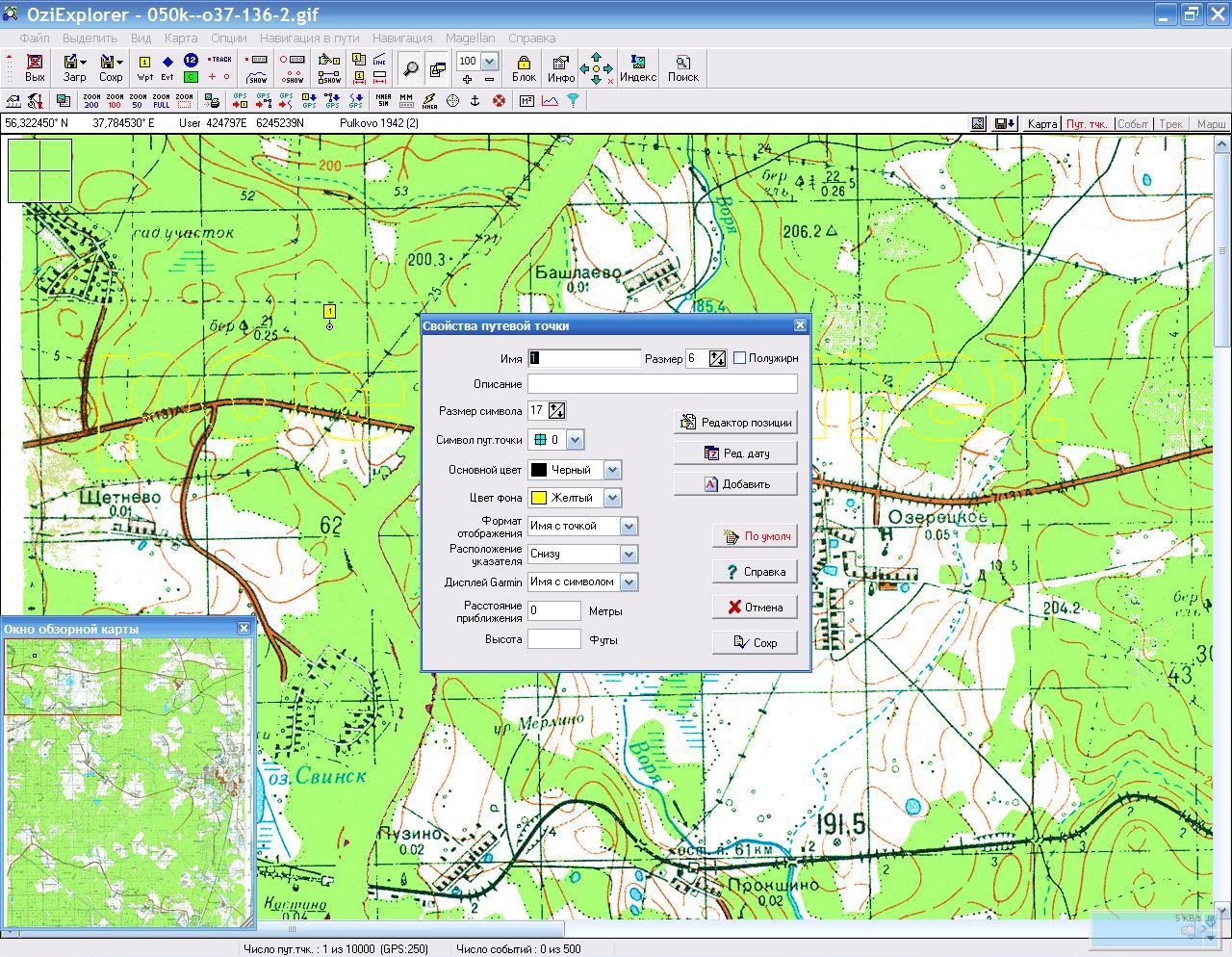
Task: Open the Поиск search icon
Action: [682, 67]
